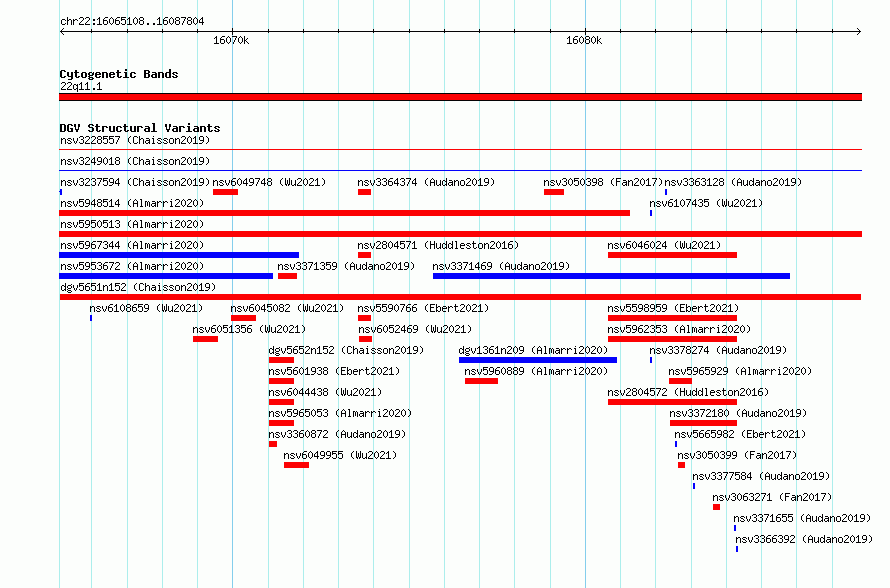The width and height of the screenshot is (890, 588).
Task: Click the nsv3363128 (Audano2019) label
Action: (733, 182)
